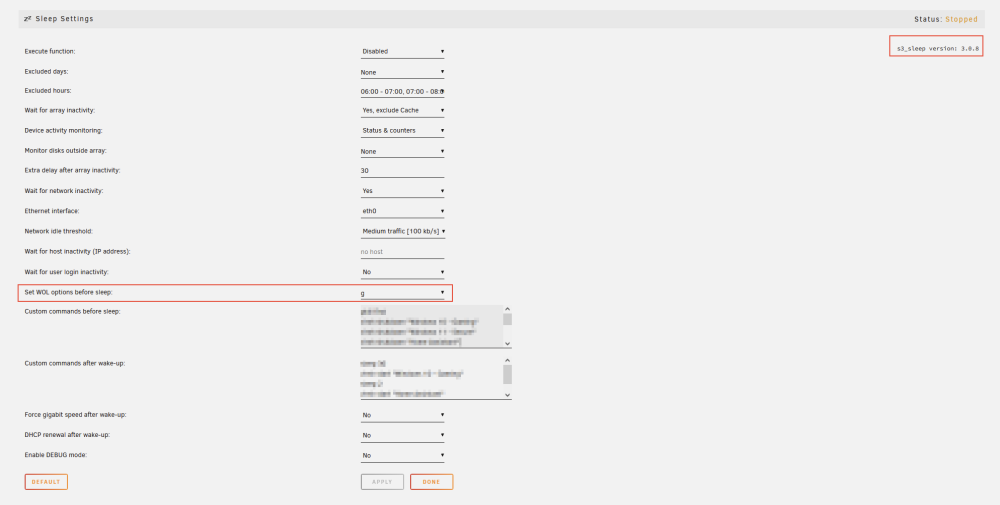The width and height of the screenshot is (1000, 505).
Task: Click the Sleep Settings heading text
Action: (64, 18)
